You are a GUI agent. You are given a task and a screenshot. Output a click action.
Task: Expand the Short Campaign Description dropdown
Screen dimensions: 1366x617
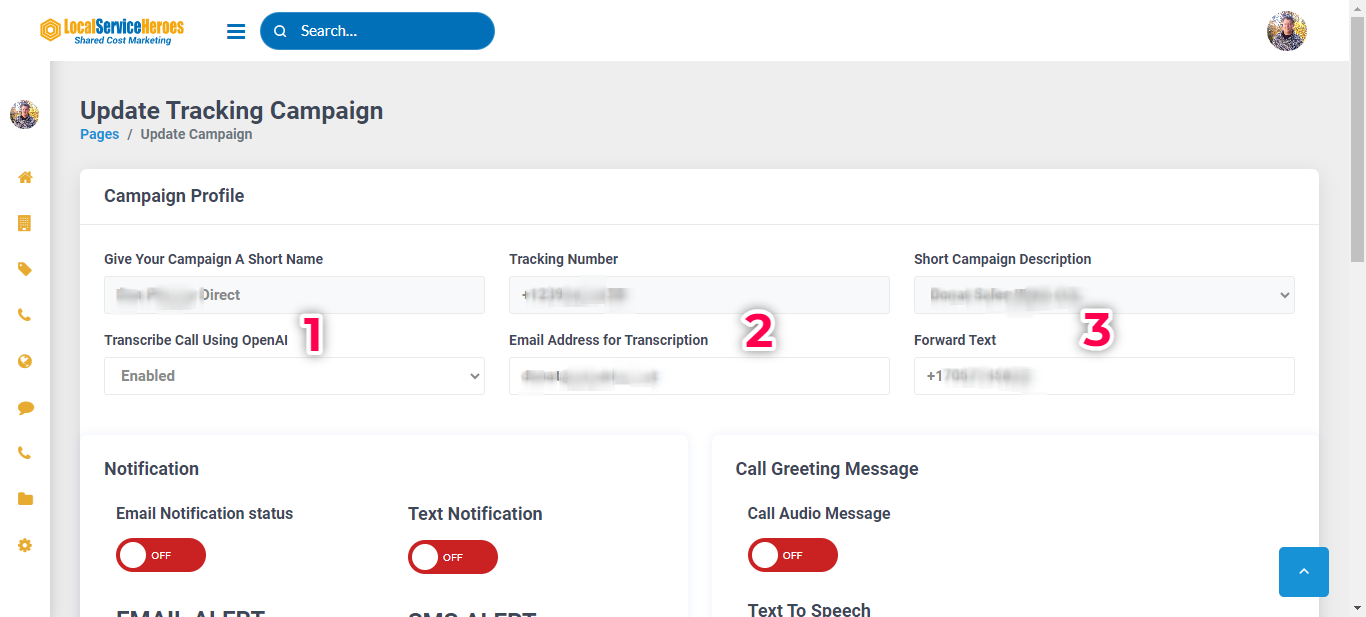tap(1103, 295)
